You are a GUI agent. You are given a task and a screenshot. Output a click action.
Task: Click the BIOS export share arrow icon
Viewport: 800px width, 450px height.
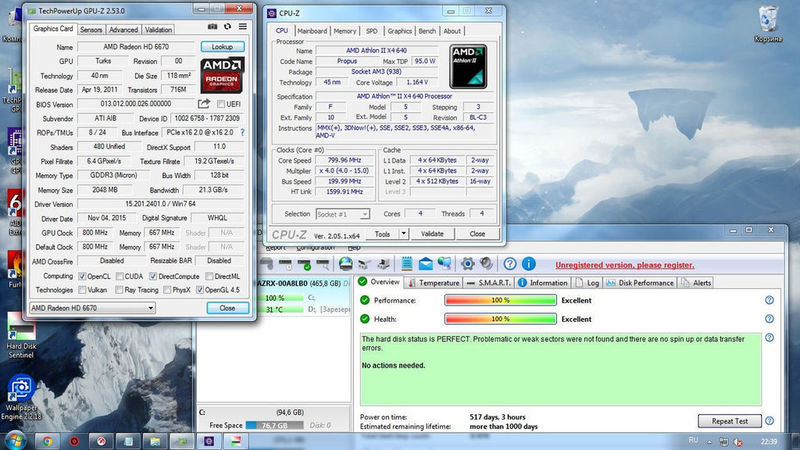tap(204, 104)
